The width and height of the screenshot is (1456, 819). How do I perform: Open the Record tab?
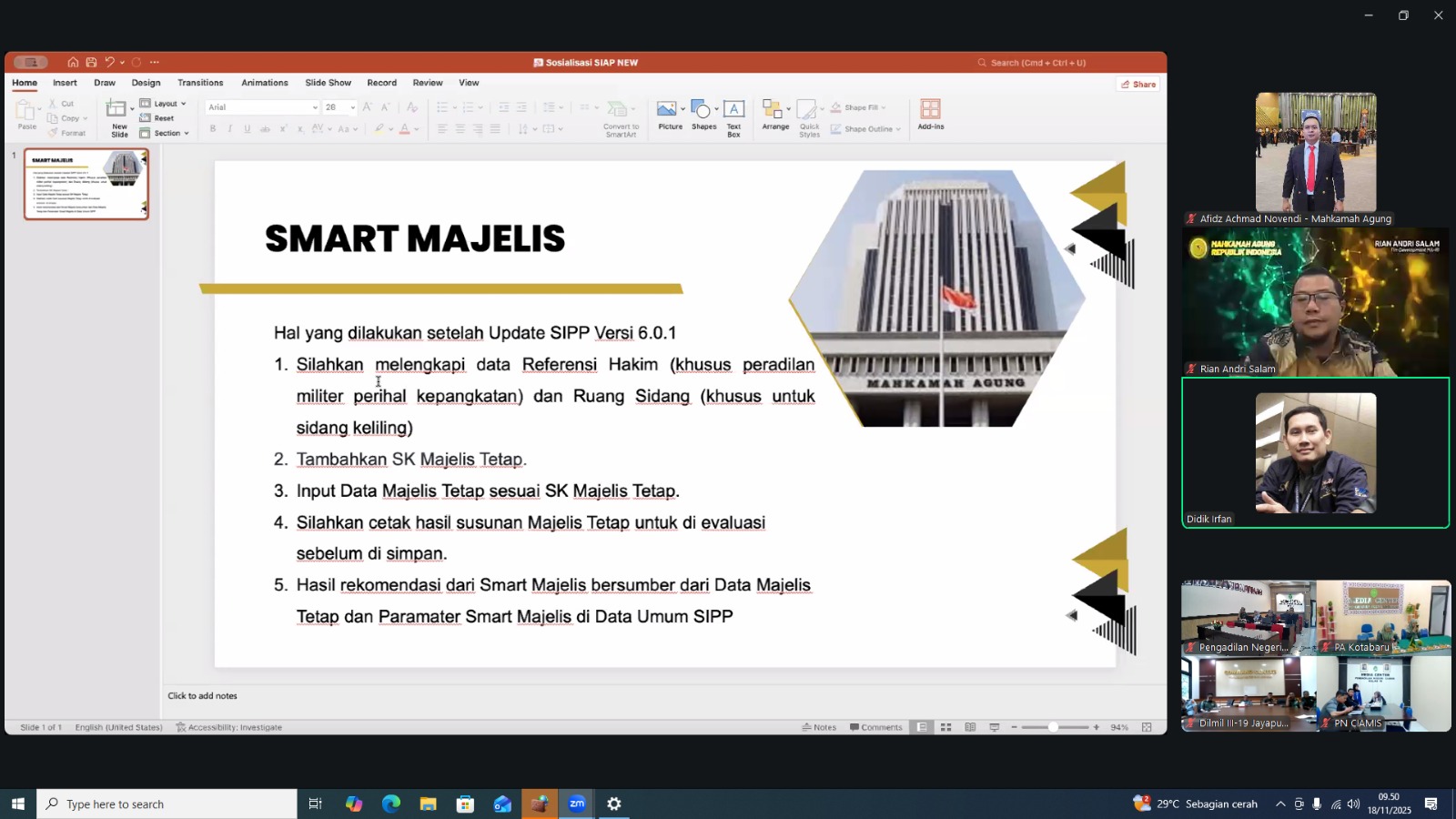tap(381, 83)
